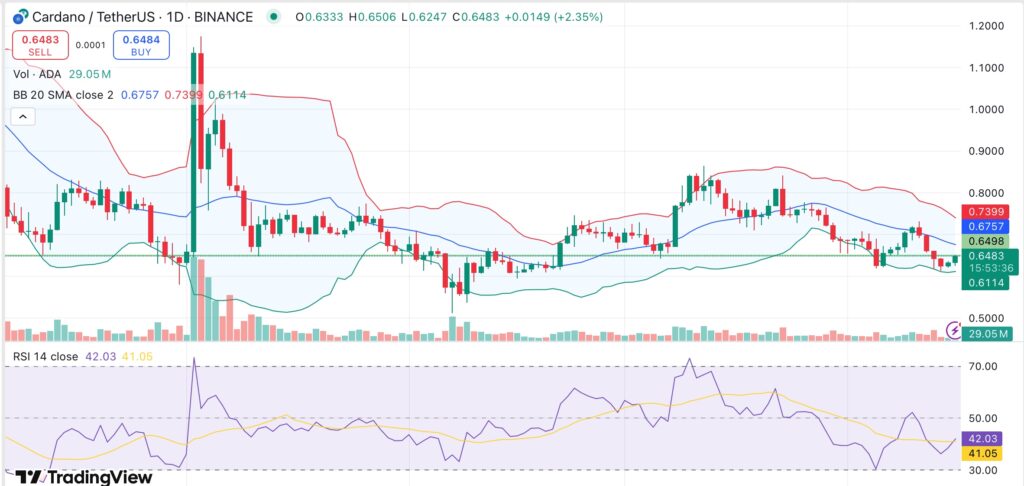1024x486 pixels.
Task: Click the Cardano coin logo icon
Action: 15,16
